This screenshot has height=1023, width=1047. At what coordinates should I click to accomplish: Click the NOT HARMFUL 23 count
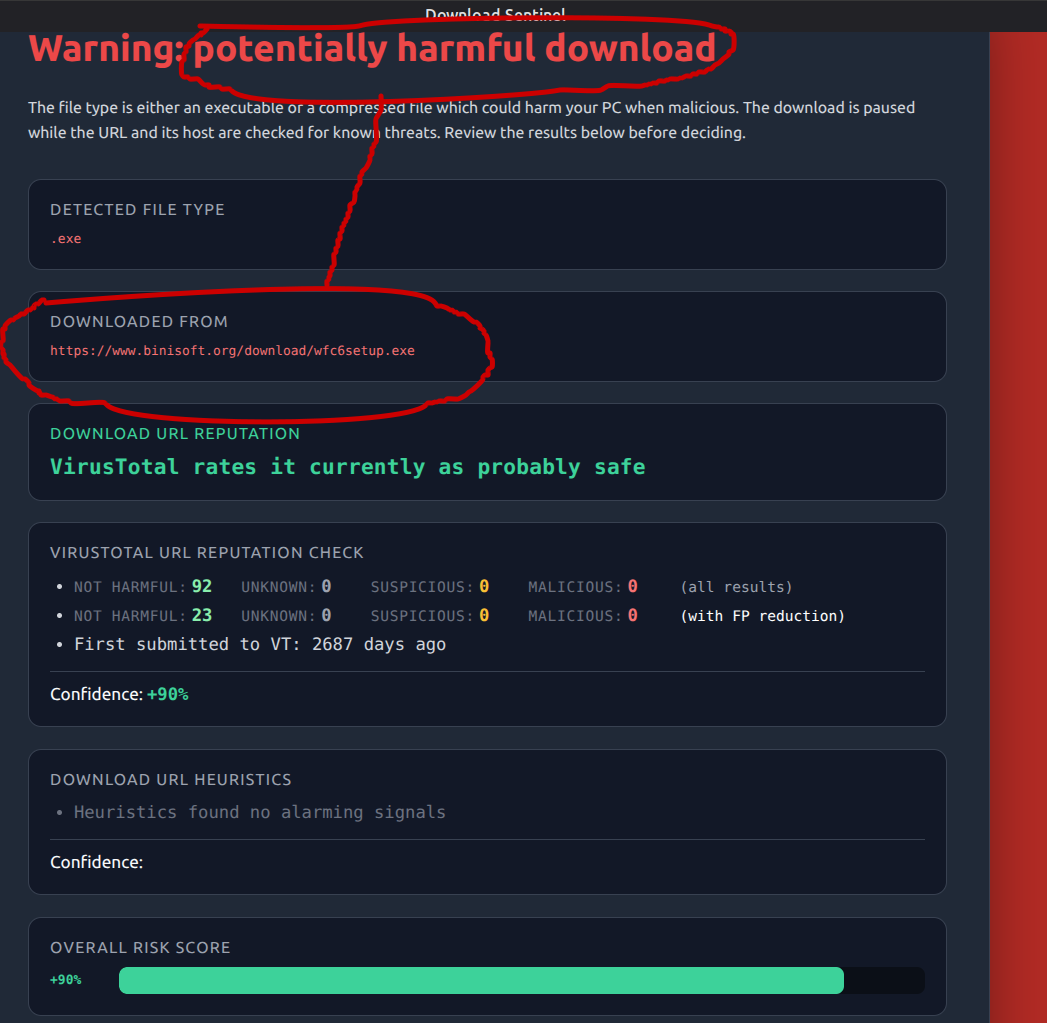tap(202, 615)
